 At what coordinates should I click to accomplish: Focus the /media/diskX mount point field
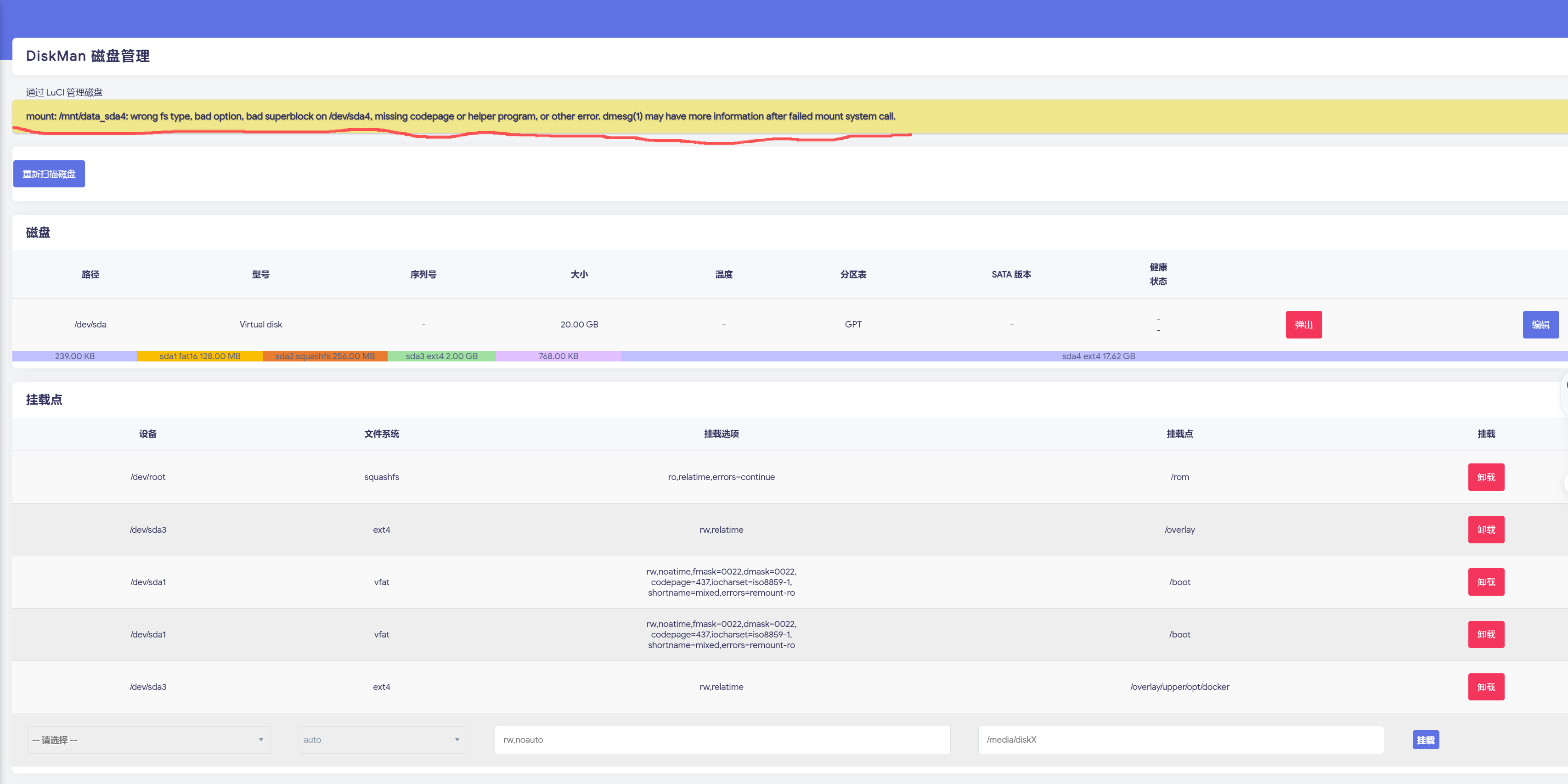(1179, 739)
